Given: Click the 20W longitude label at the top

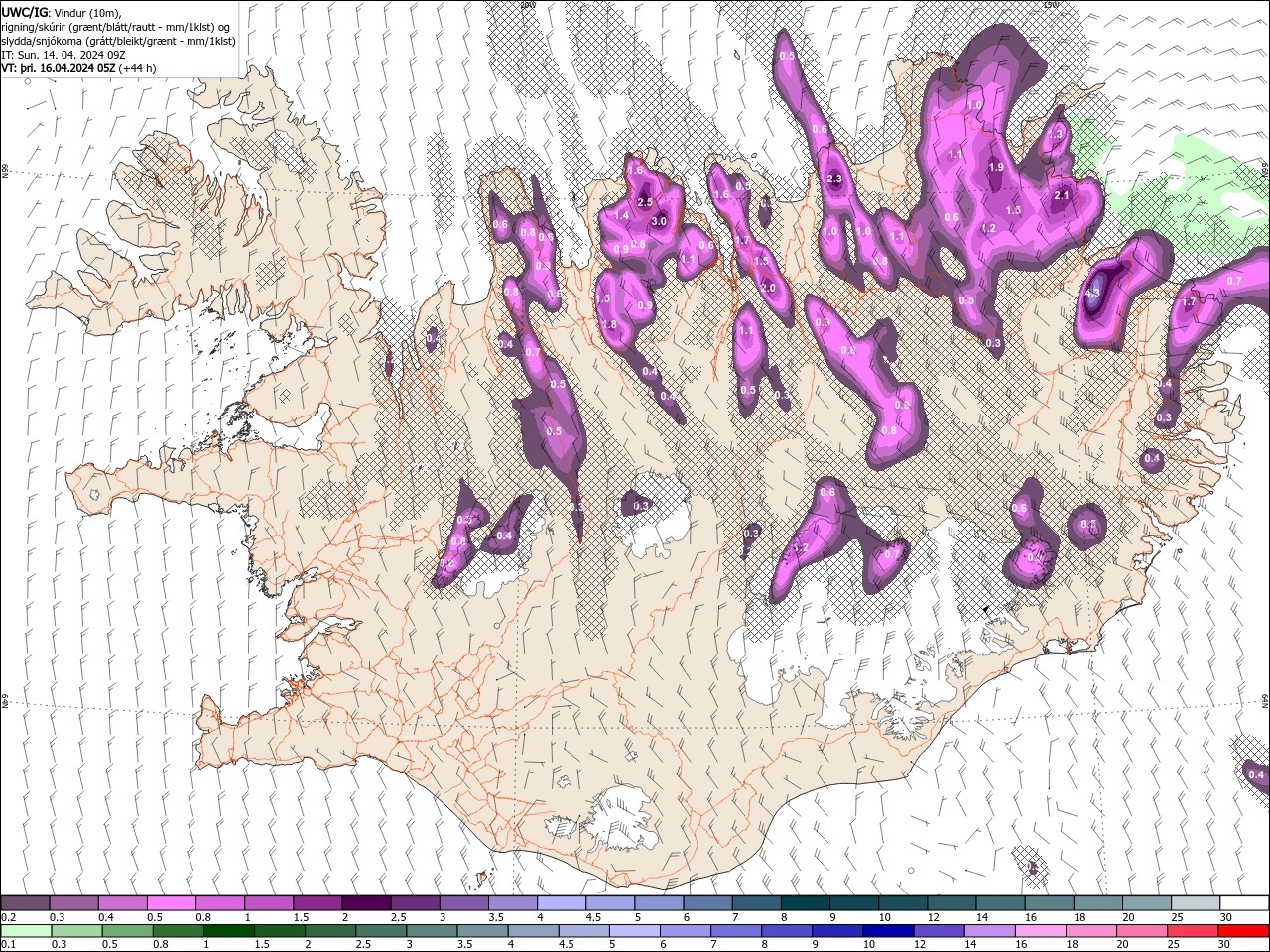Looking at the screenshot, I should tap(528, 5).
